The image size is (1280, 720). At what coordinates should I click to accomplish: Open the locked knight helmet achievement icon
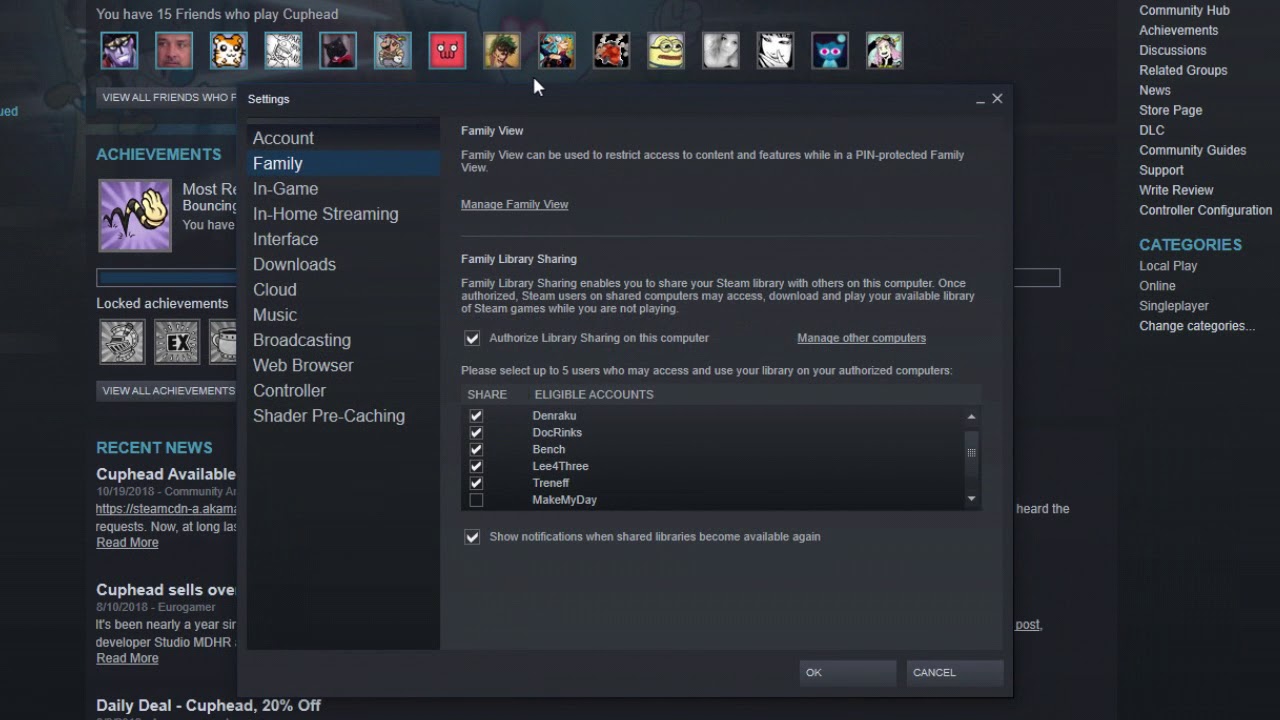[122, 342]
